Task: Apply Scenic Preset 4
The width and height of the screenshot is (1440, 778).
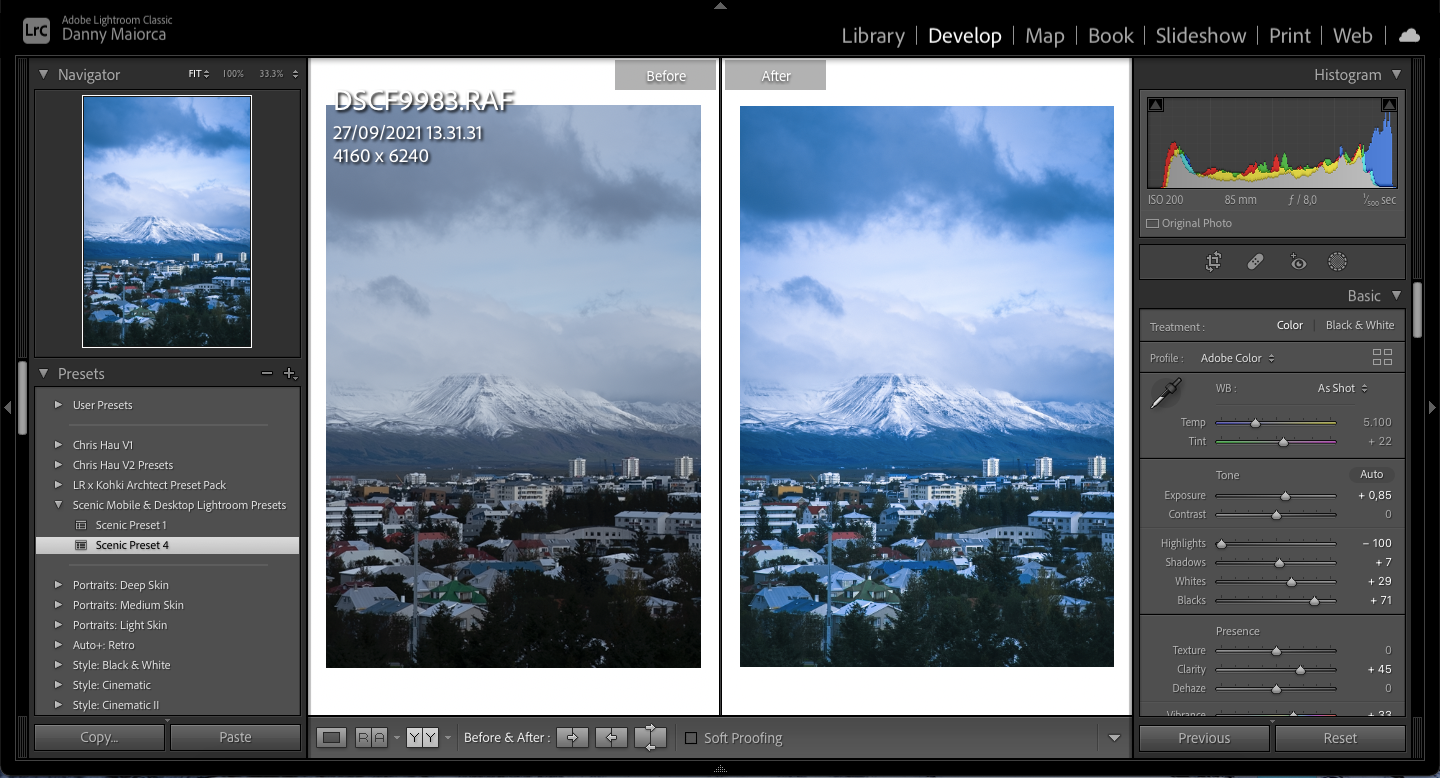Action: point(167,545)
